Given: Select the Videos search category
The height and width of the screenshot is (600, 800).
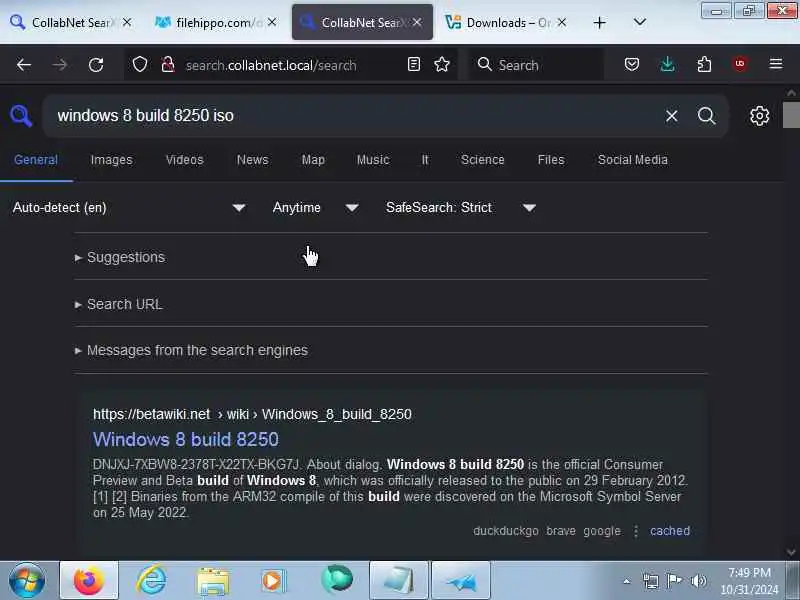Looking at the screenshot, I should point(184,160).
